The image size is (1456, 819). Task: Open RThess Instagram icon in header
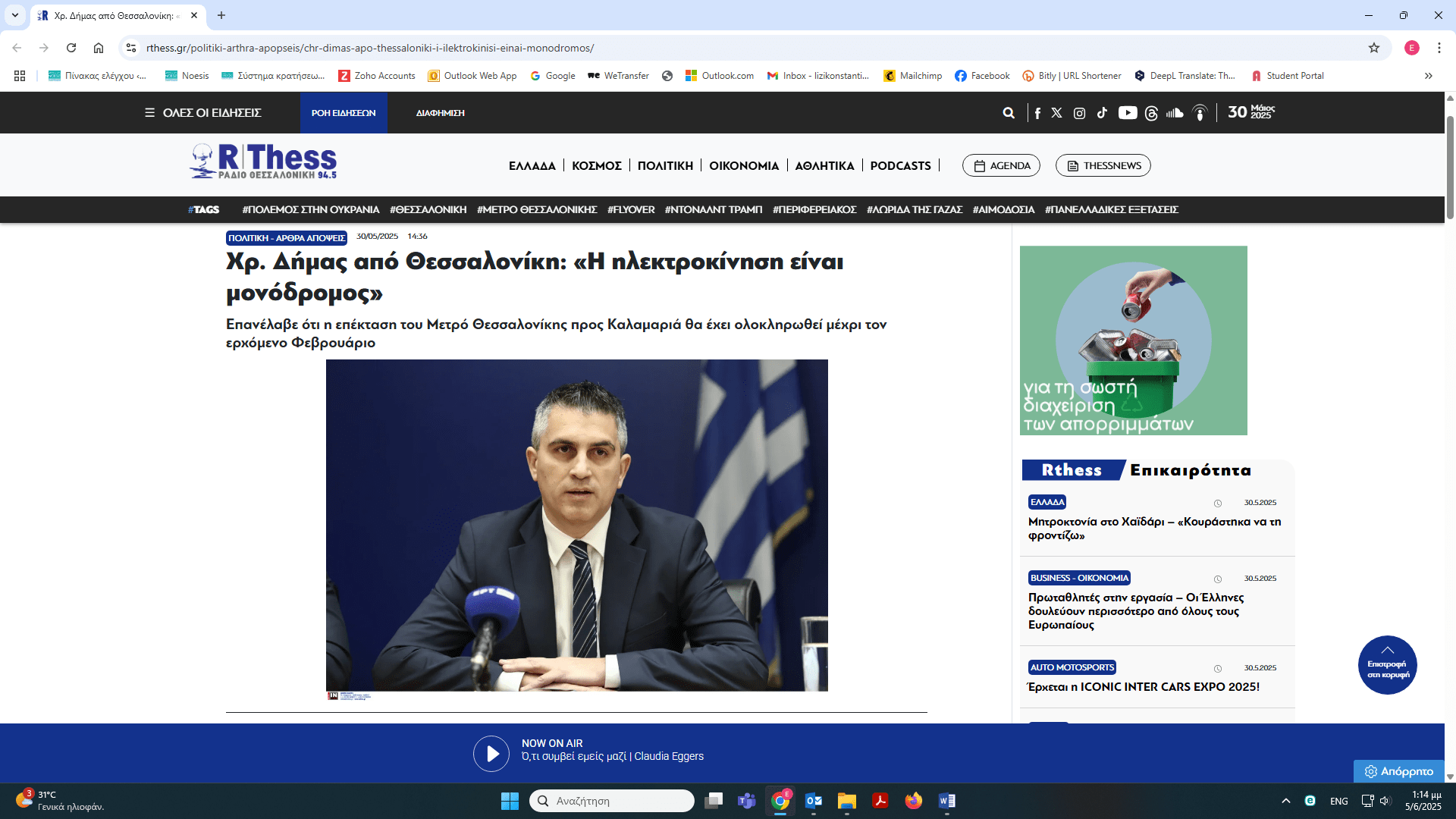coord(1079,113)
